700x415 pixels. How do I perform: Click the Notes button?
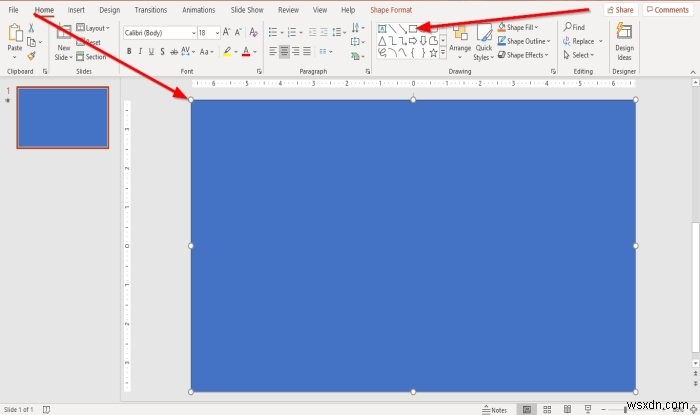(x=495, y=410)
